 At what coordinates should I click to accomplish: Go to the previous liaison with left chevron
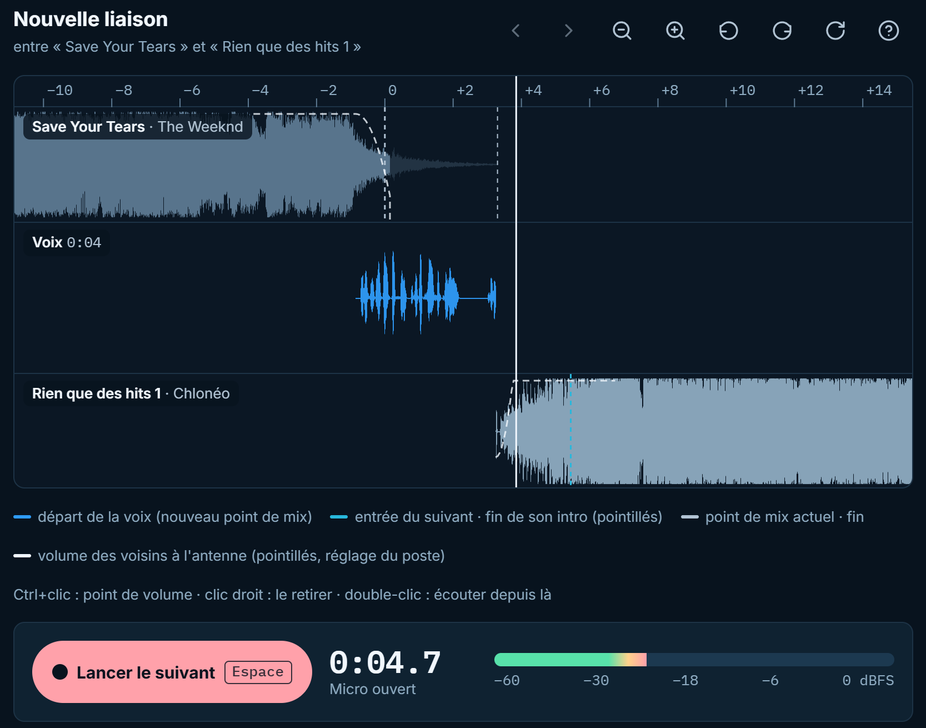click(x=516, y=31)
